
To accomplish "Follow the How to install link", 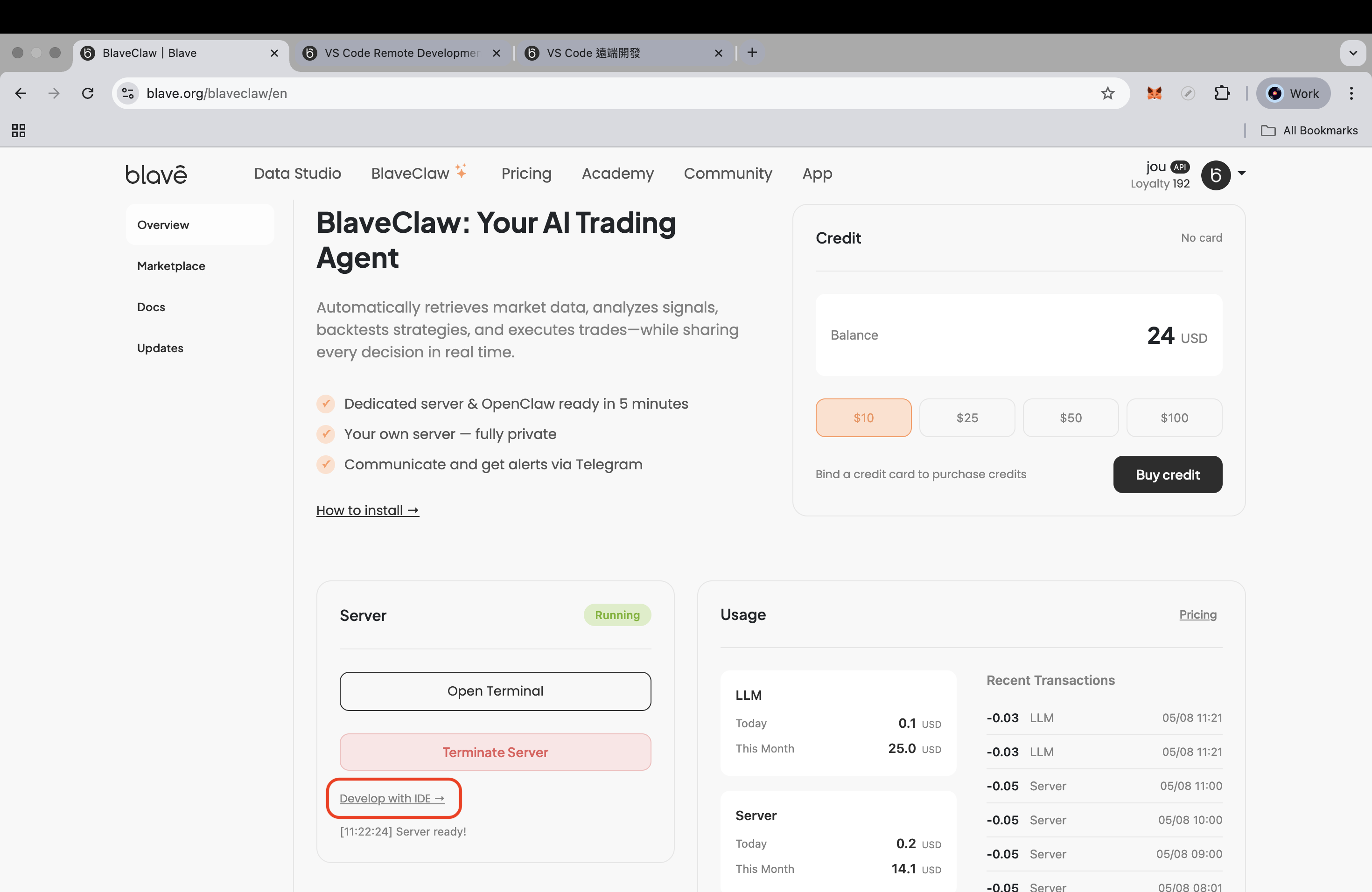I will click(x=367, y=510).
